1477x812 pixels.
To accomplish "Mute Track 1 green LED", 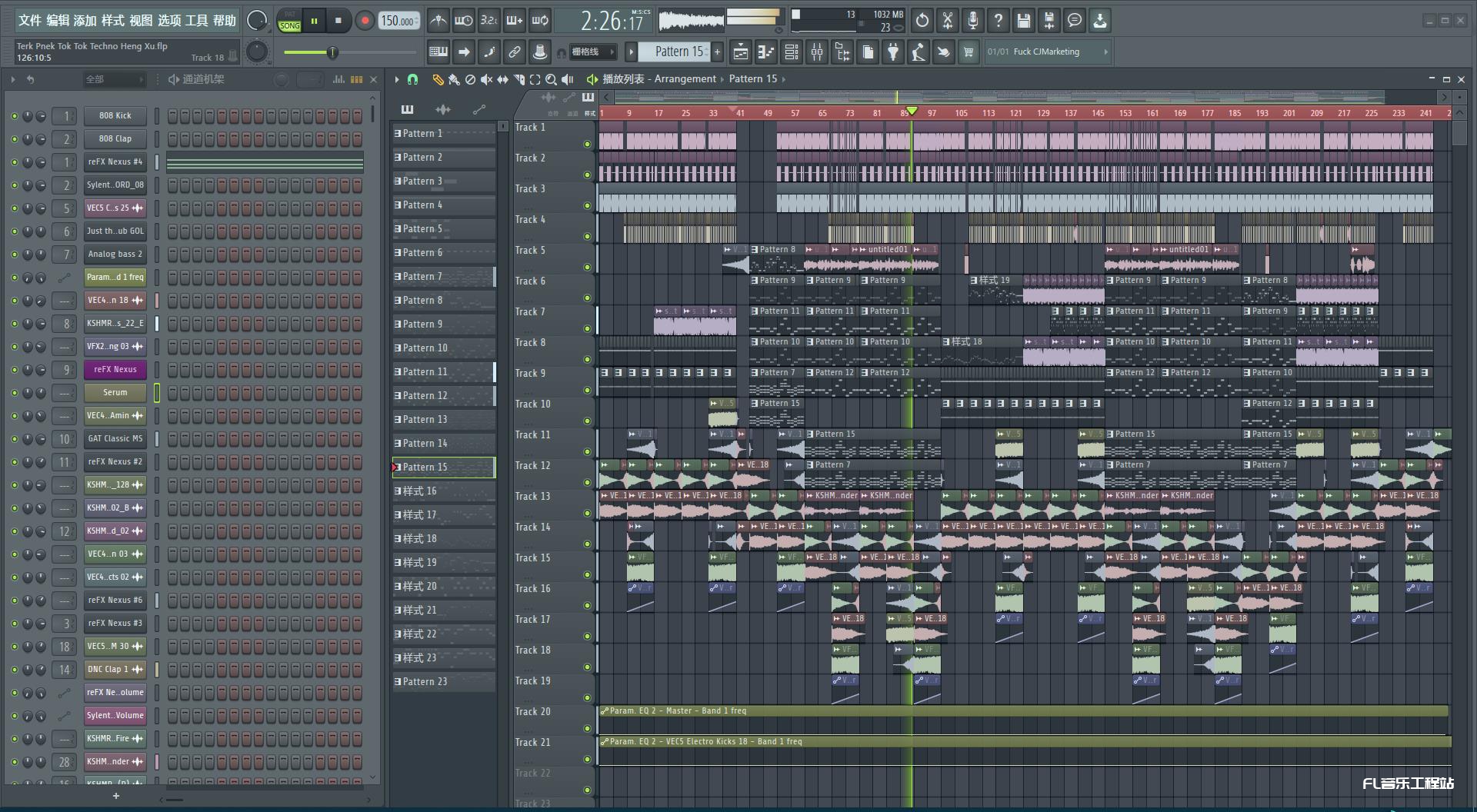I will coord(587,144).
